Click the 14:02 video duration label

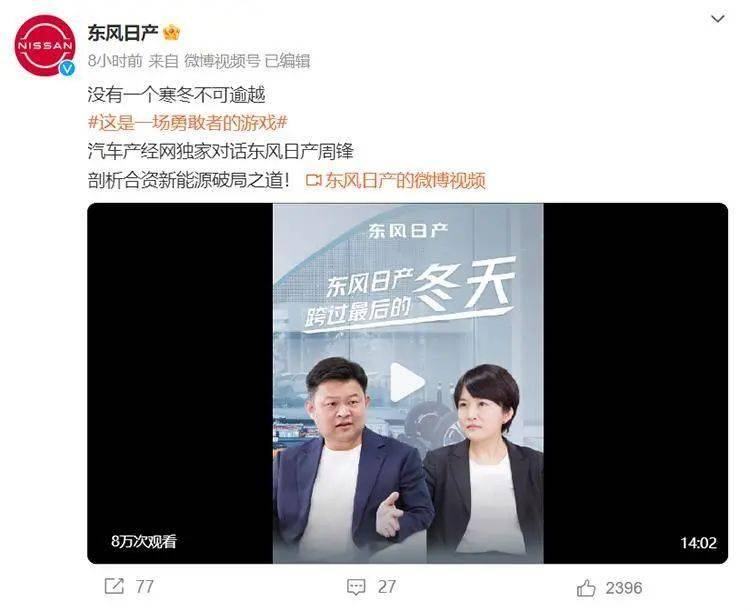pos(698,543)
